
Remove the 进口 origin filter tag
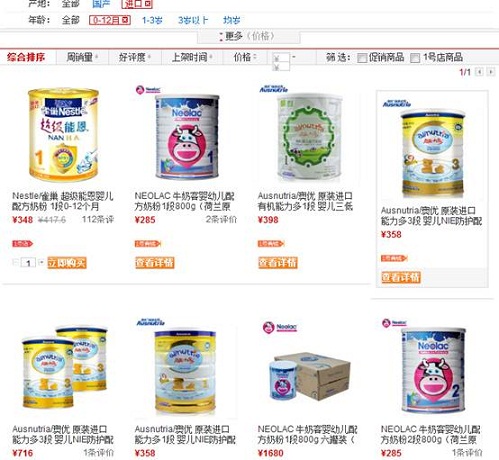(148, 4)
